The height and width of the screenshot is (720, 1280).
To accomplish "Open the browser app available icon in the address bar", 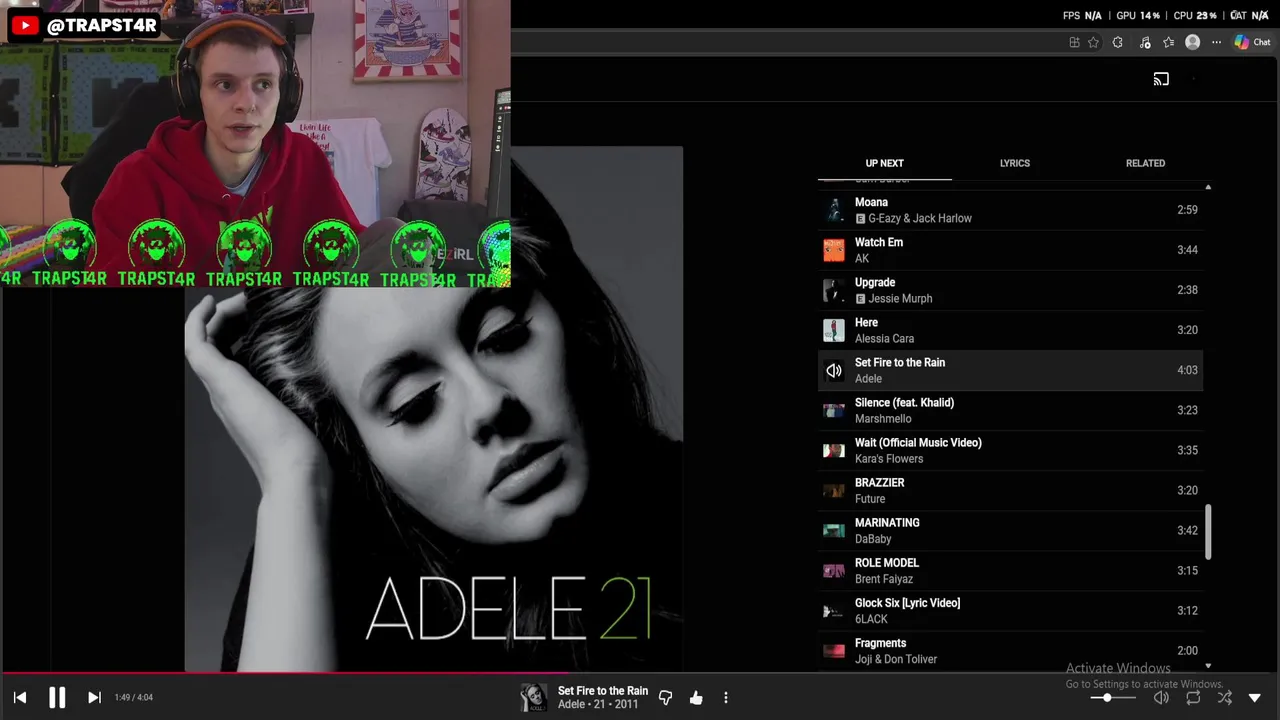I will pyautogui.click(x=1074, y=42).
